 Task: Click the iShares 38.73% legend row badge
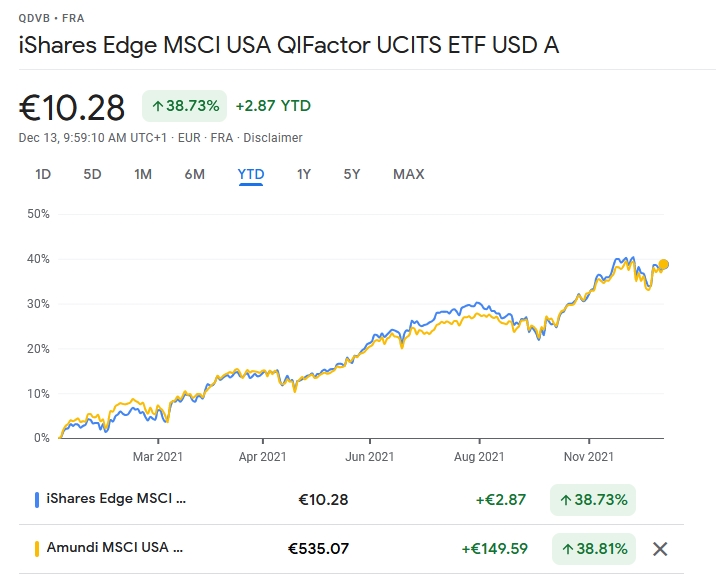click(592, 499)
